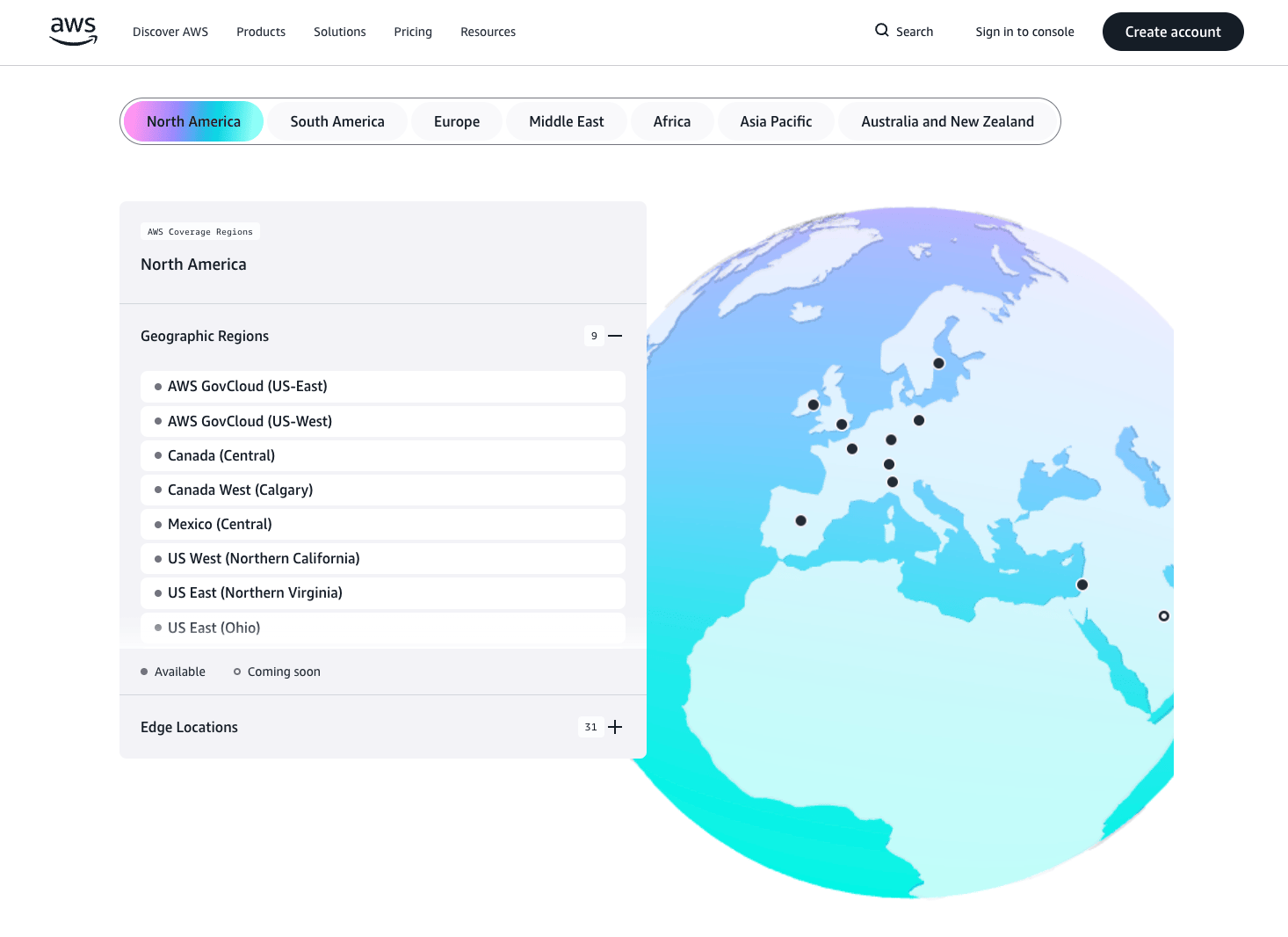Click the Search text in the header

[915, 32]
